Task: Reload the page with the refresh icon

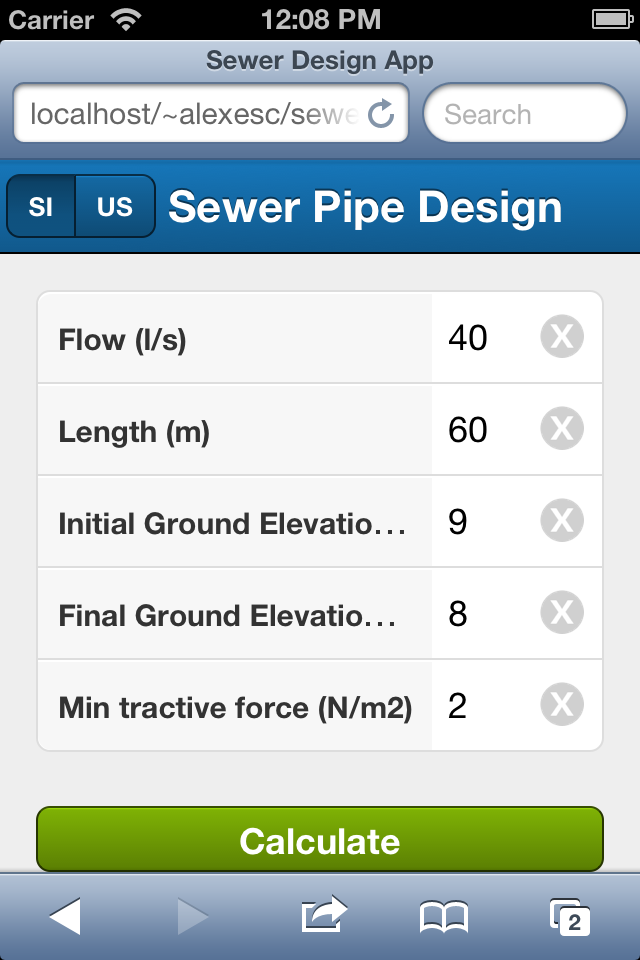Action: 381,115
